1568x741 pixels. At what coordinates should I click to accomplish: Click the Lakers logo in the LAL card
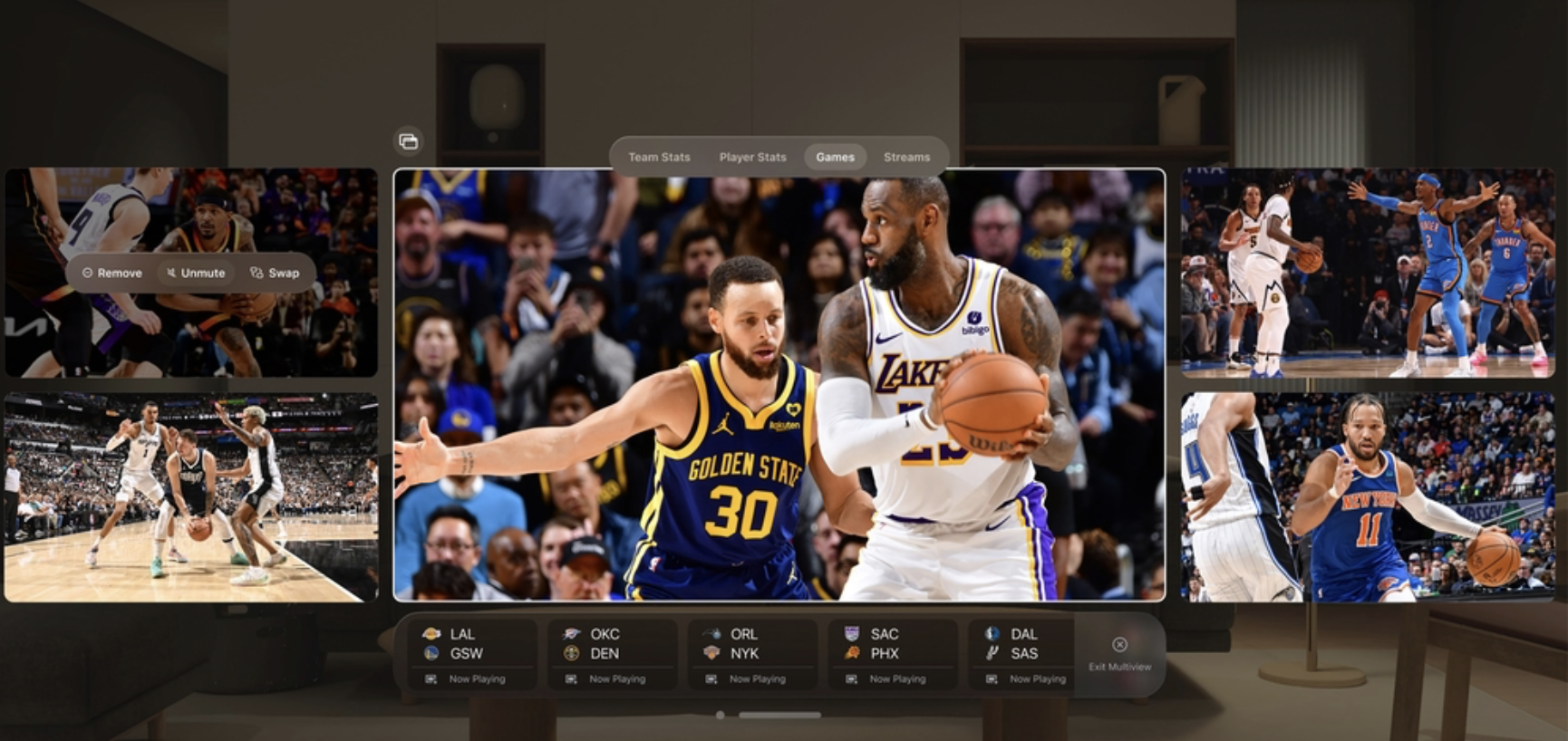click(x=431, y=634)
